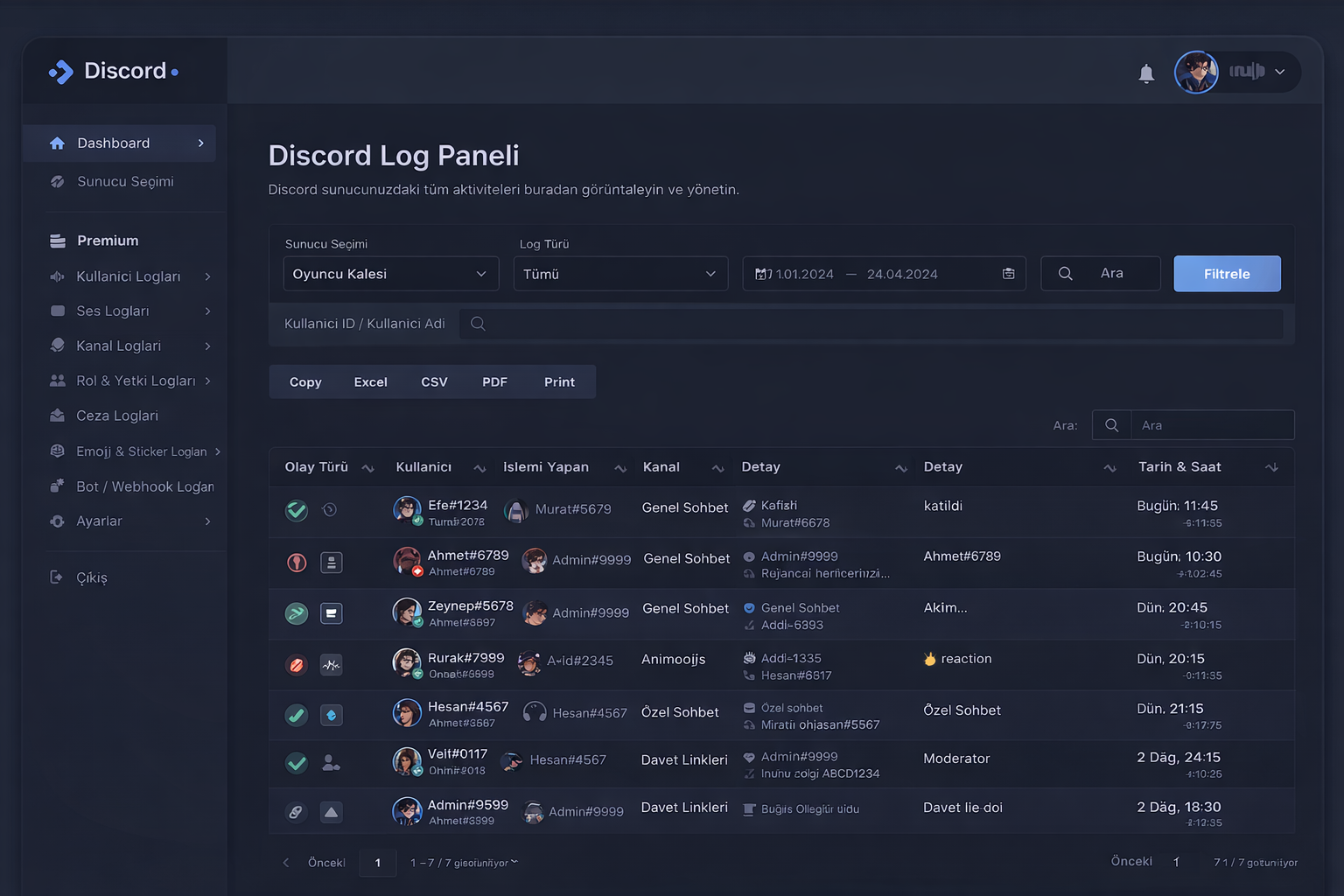Expand Emoji & Sticker Loglari submenu
Image resolution: width=1344 pixels, height=896 pixels.
pyautogui.click(x=218, y=451)
